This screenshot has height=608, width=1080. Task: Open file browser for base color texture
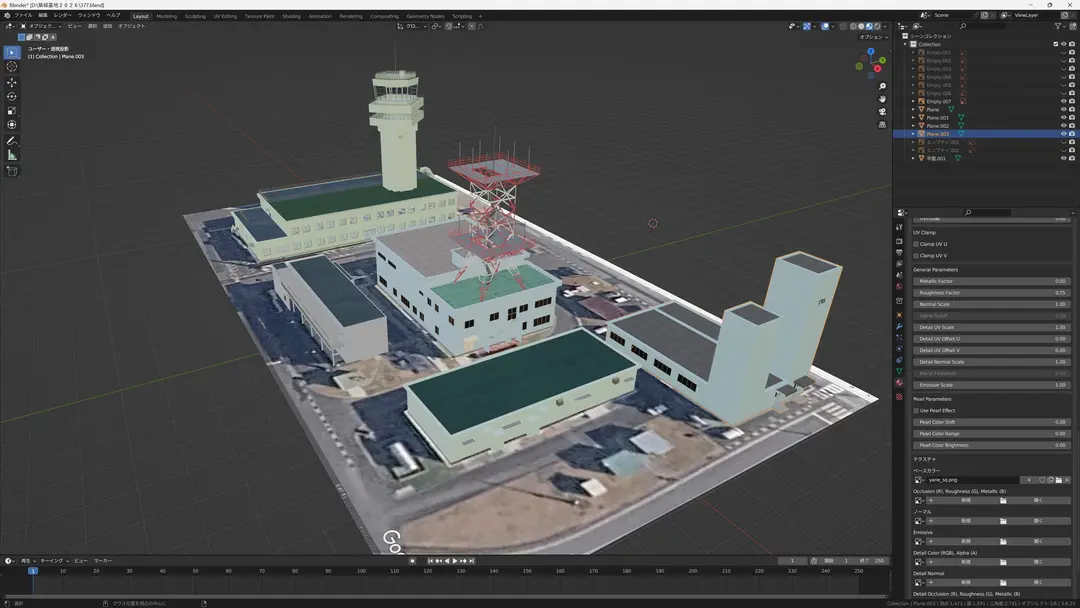pos(1059,480)
